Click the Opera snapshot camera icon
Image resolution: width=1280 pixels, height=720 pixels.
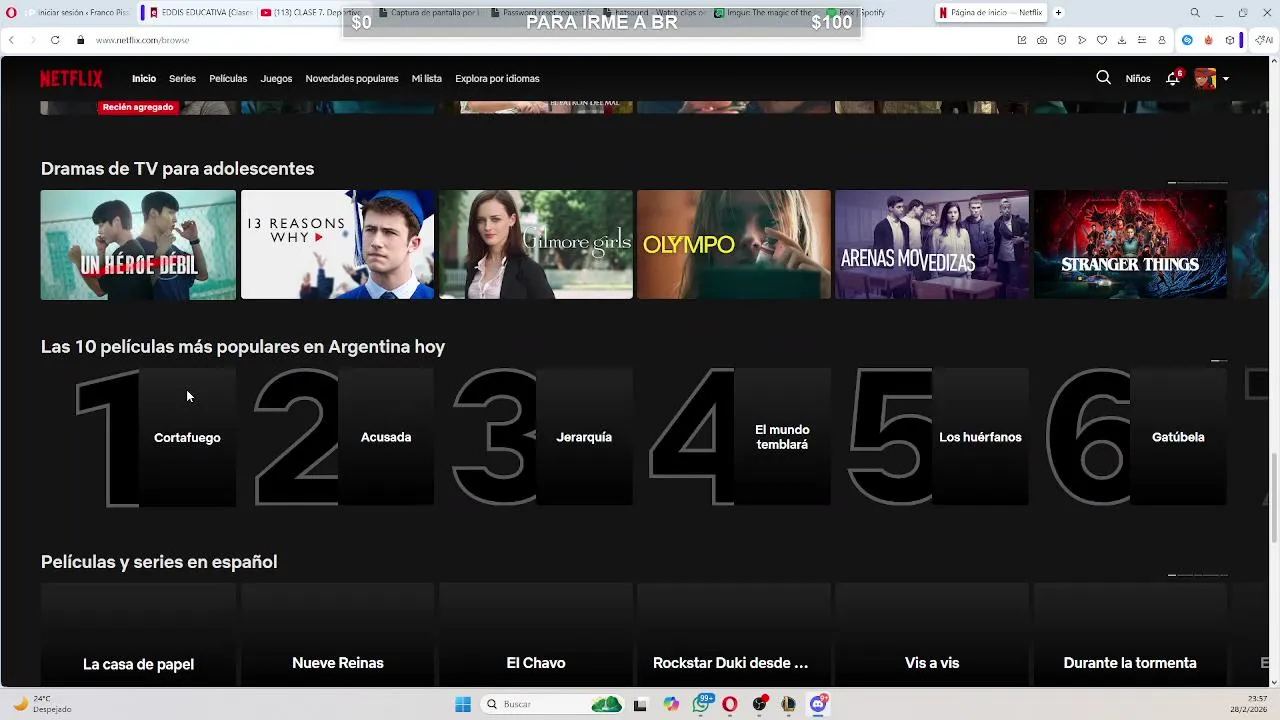[x=1042, y=40]
